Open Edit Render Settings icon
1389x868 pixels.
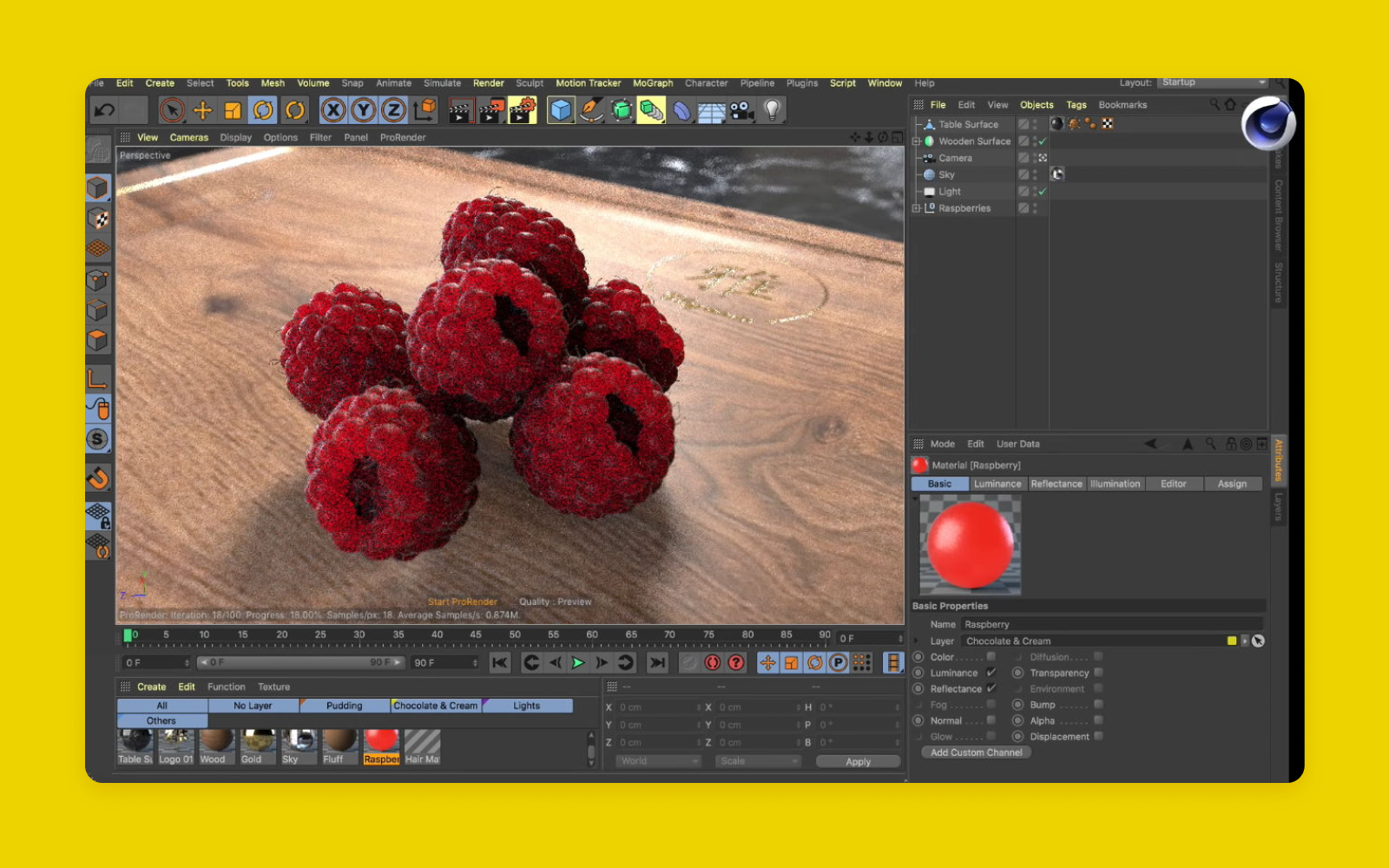[522, 110]
